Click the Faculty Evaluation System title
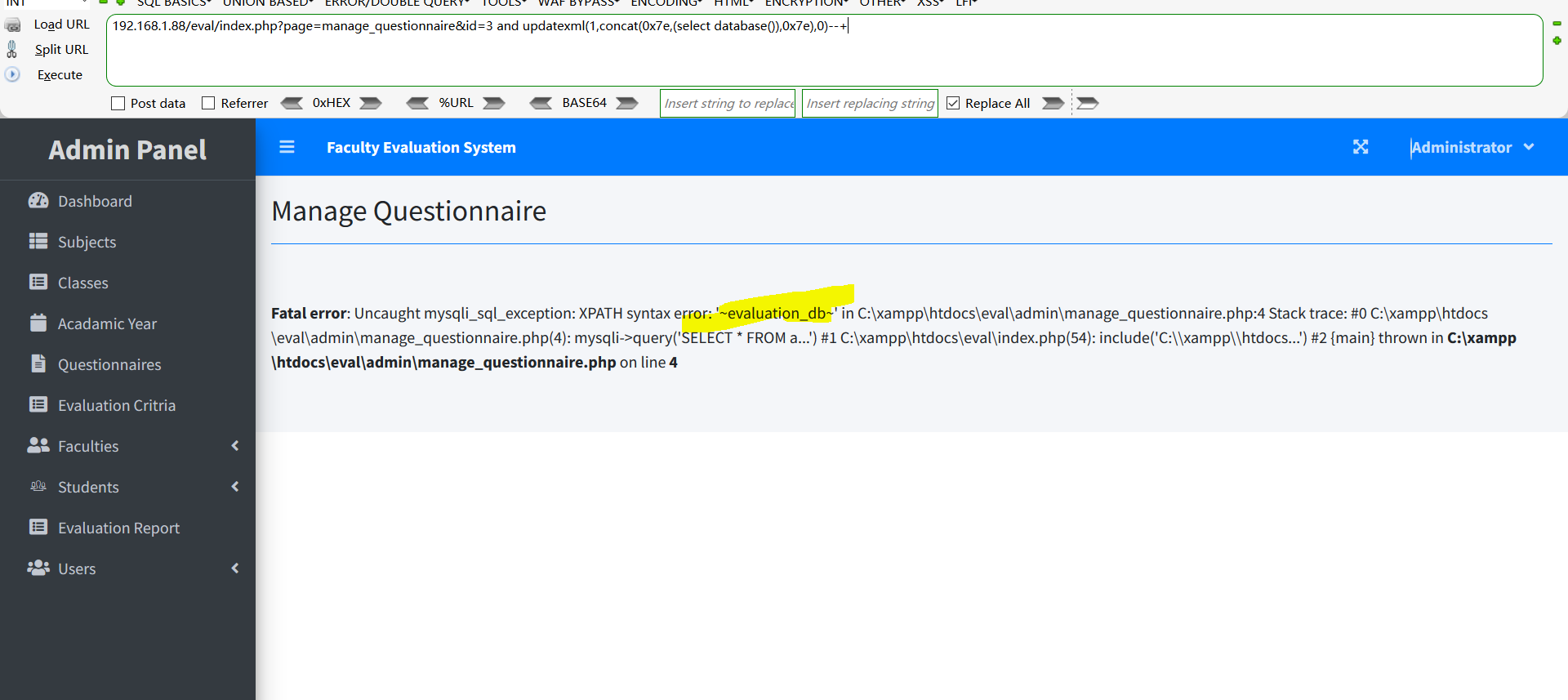This screenshot has width=1568, height=700. (421, 148)
